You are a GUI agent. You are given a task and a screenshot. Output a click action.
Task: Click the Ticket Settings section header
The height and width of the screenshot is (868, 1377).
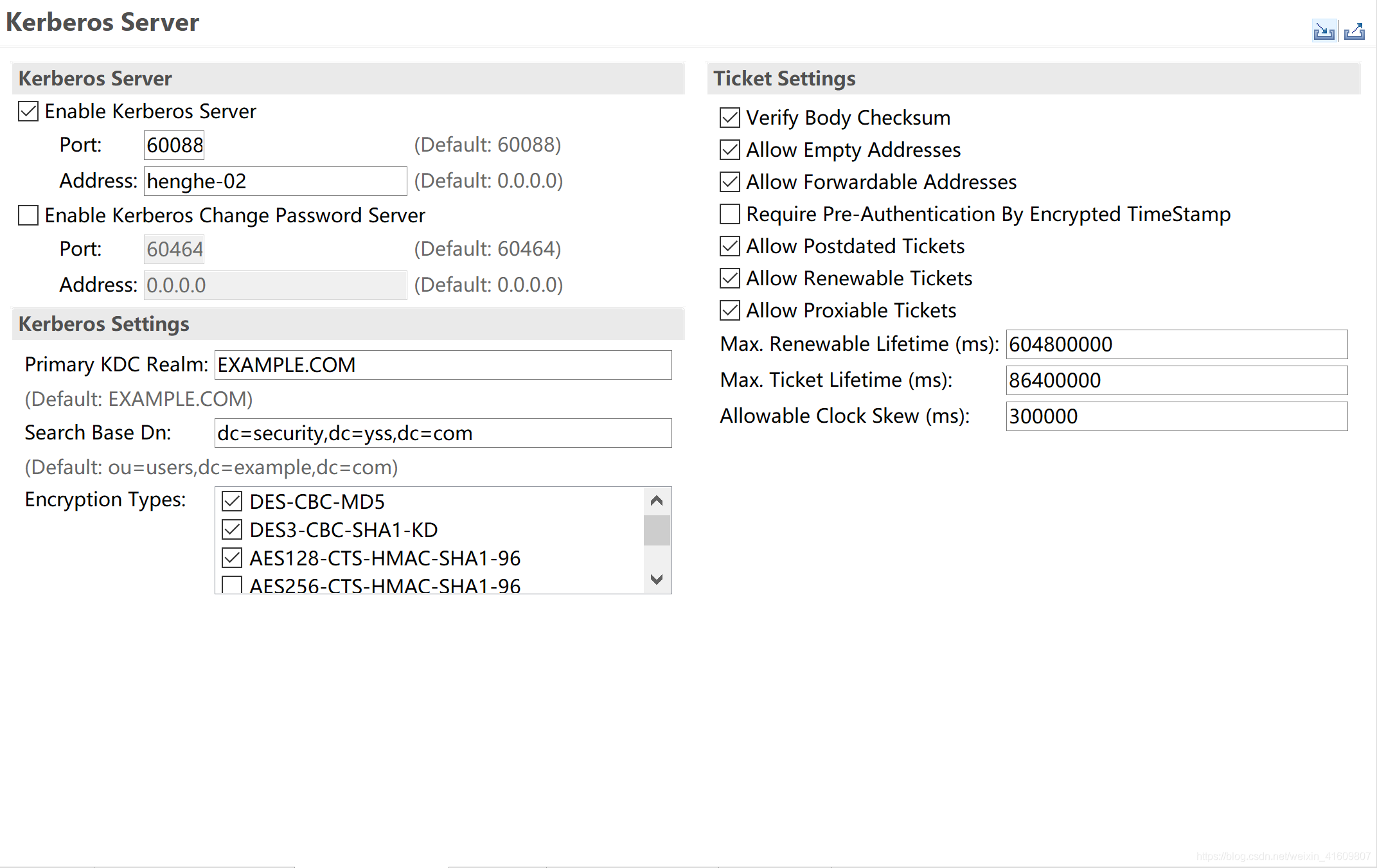point(1034,78)
